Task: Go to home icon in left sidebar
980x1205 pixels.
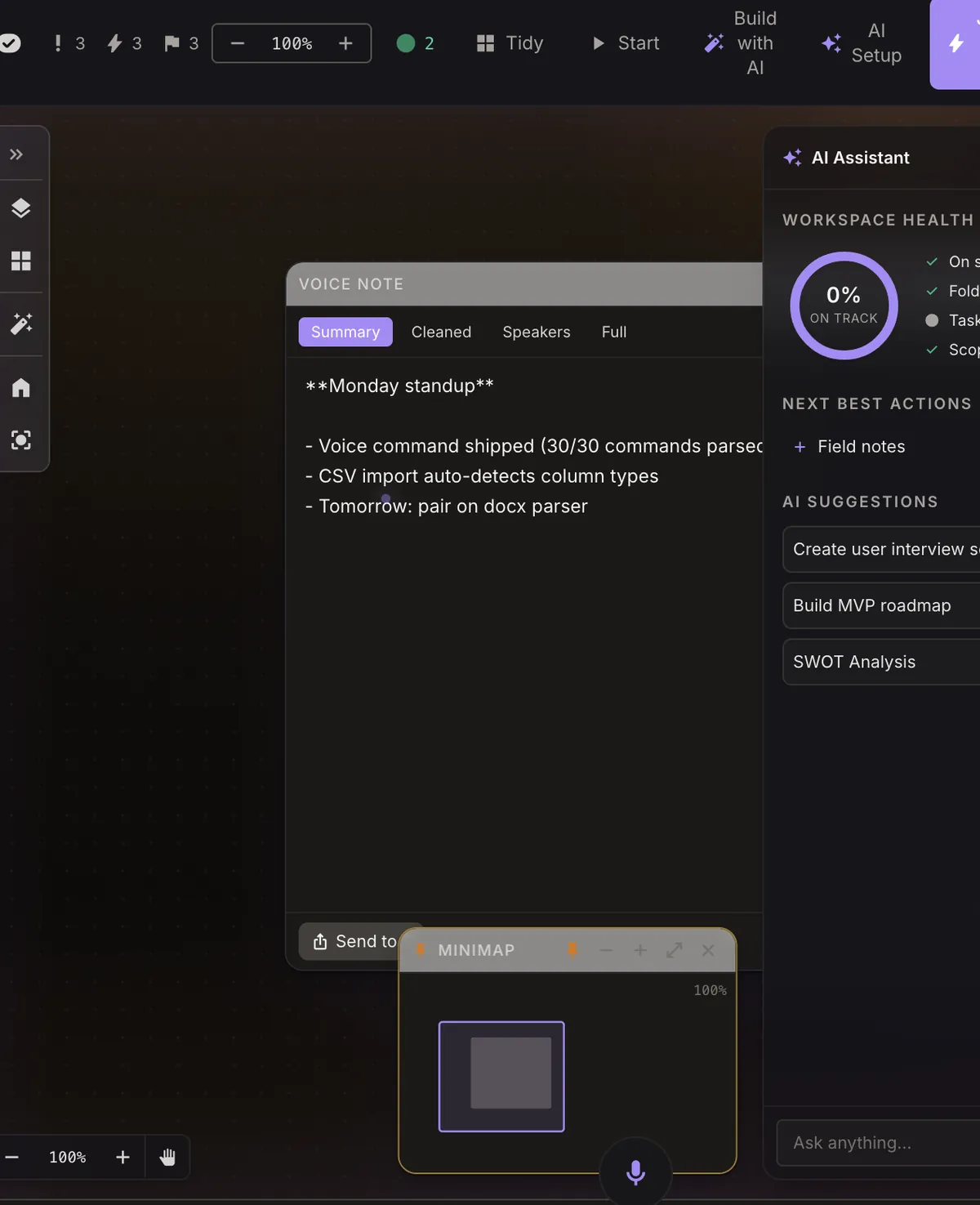Action: pyautogui.click(x=21, y=387)
